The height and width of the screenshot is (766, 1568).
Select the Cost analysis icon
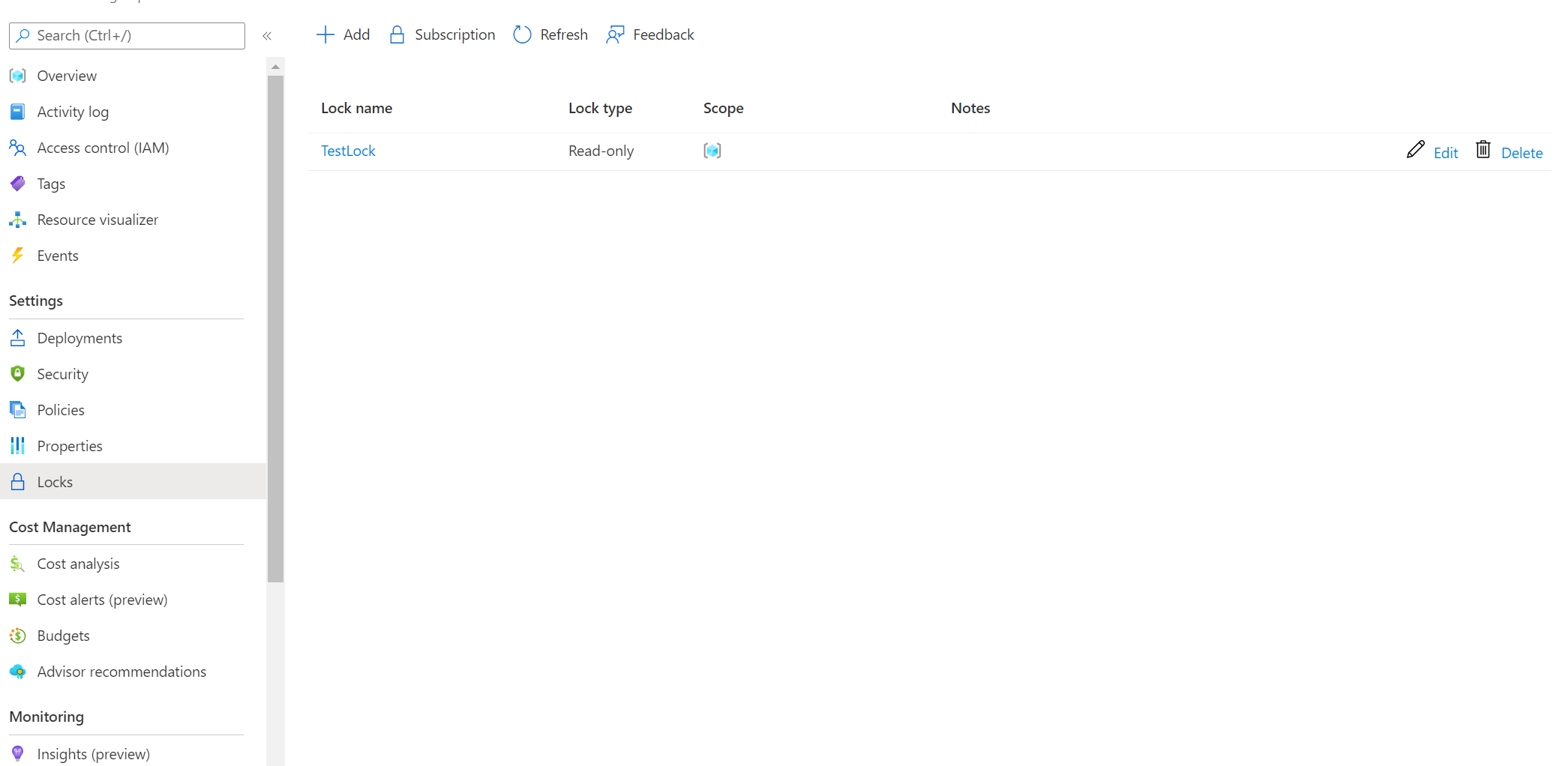tap(17, 563)
